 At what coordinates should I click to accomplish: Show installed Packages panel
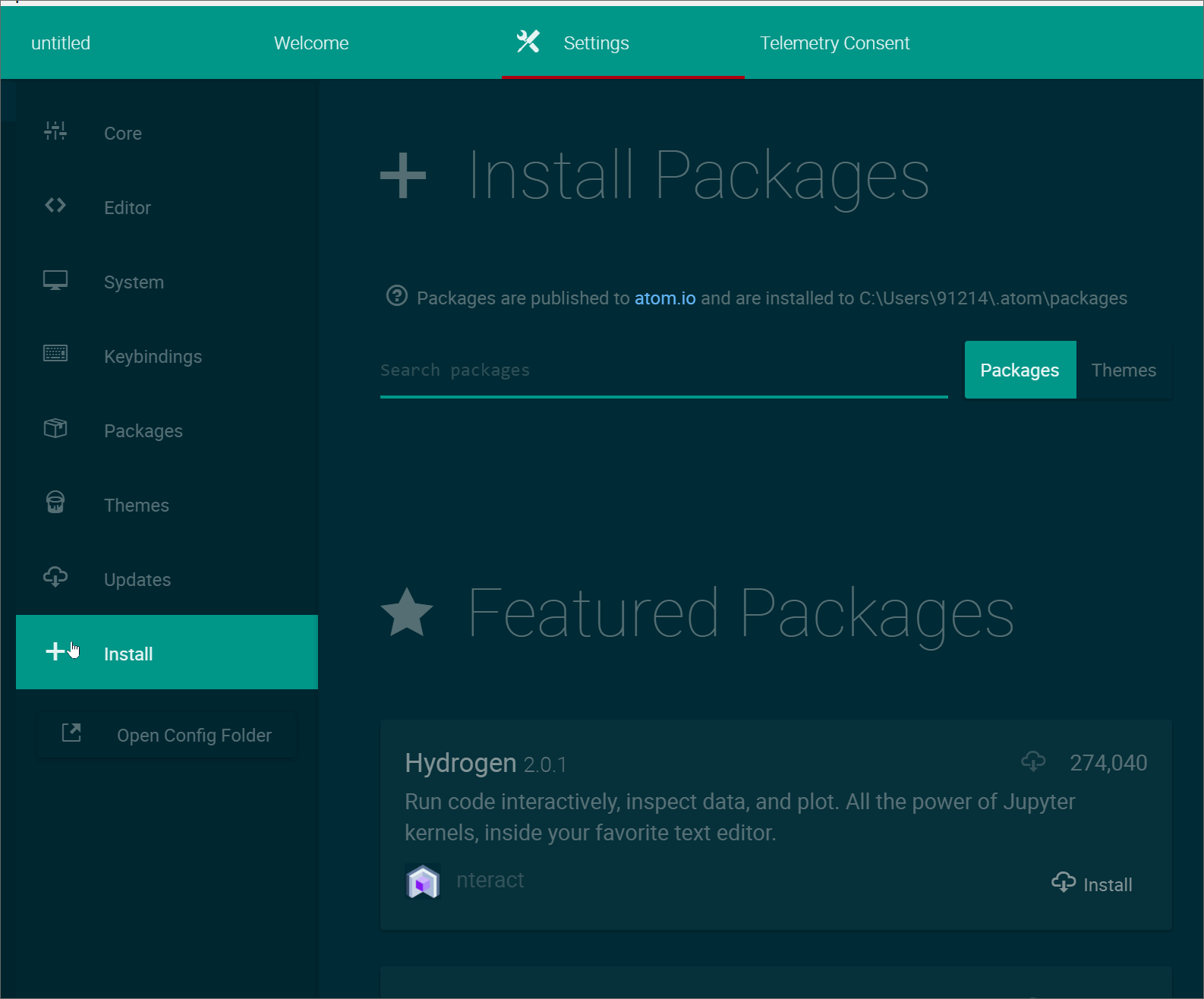click(167, 430)
